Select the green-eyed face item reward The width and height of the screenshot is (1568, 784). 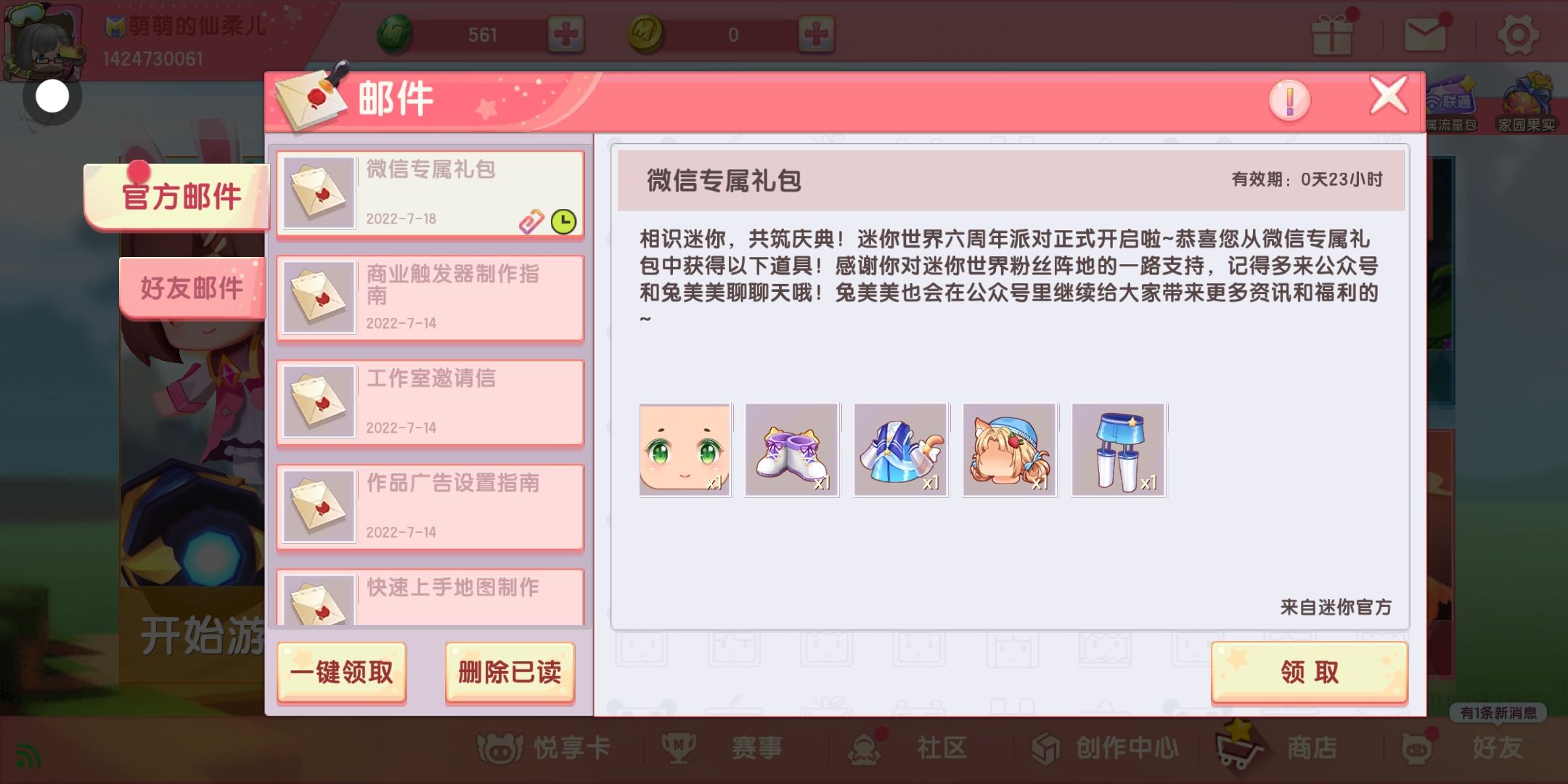[x=685, y=450]
